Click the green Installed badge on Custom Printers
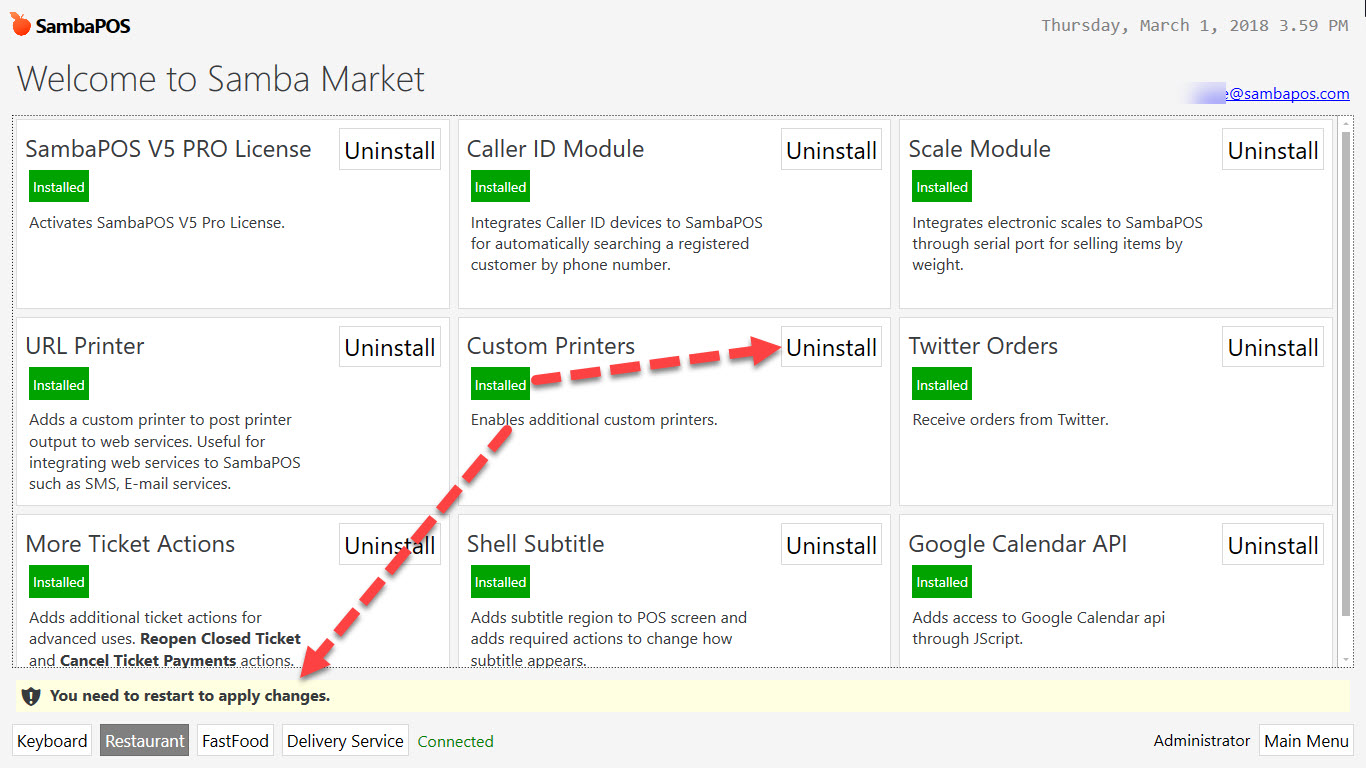 pyautogui.click(x=500, y=383)
